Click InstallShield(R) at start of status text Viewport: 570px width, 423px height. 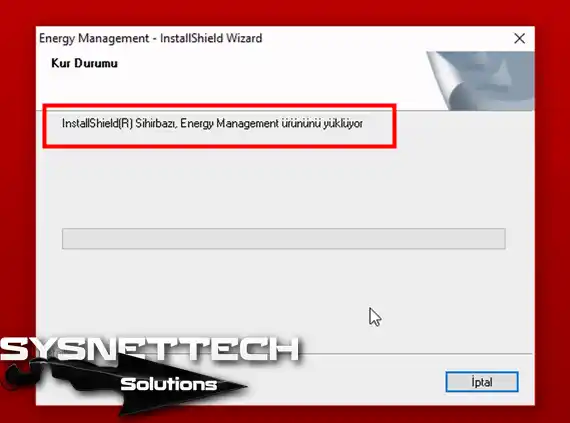[x=97, y=124]
